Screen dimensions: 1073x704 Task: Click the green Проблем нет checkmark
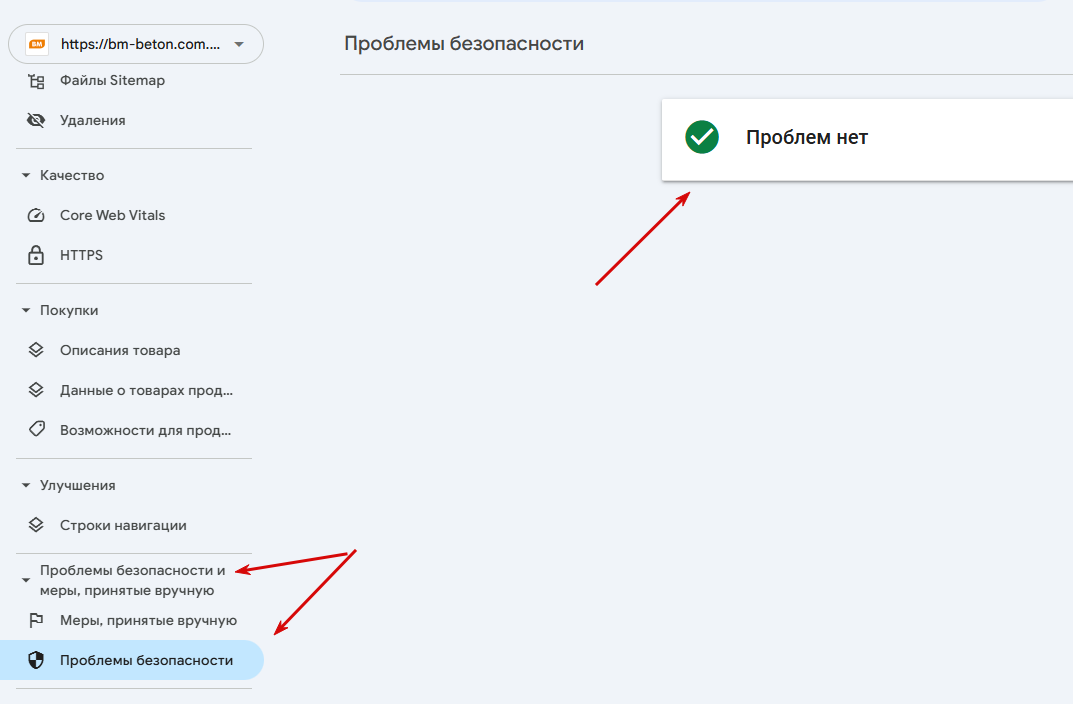(x=702, y=137)
